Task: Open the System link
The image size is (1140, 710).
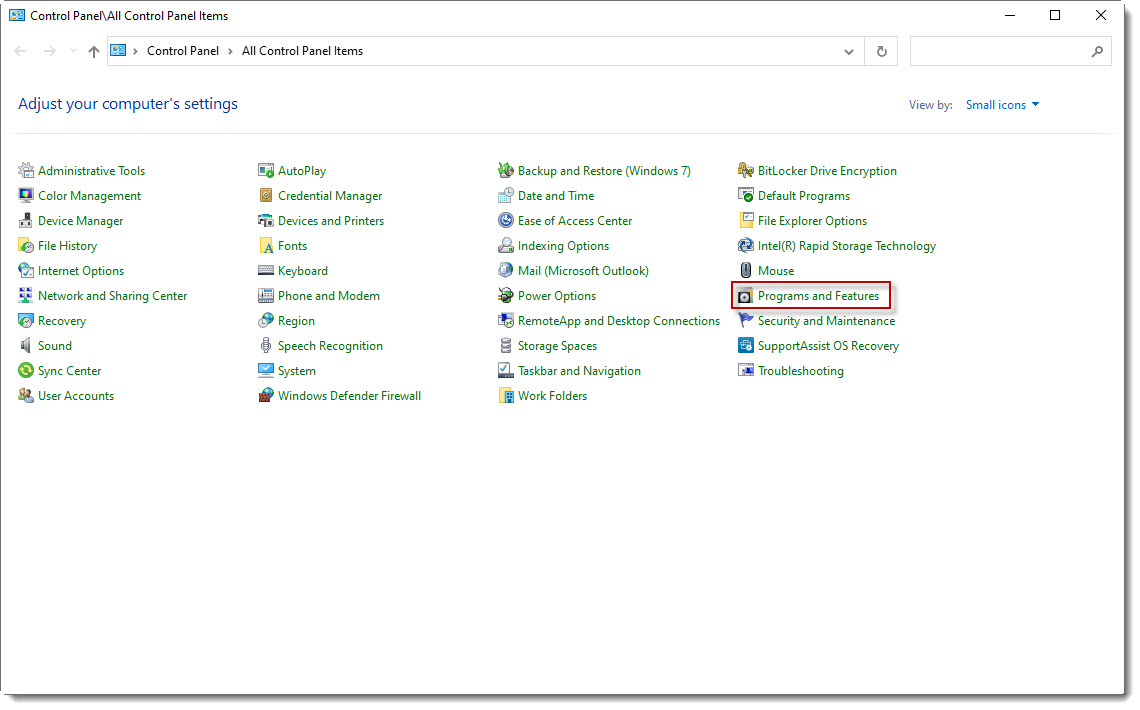Action: coord(297,371)
